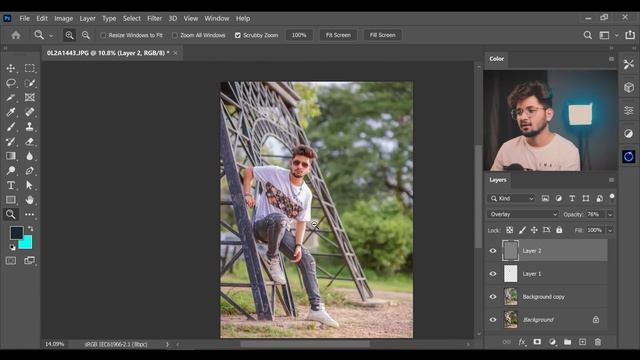Open the Overlay blend mode dropdown
The image size is (640, 360).
click(x=523, y=214)
